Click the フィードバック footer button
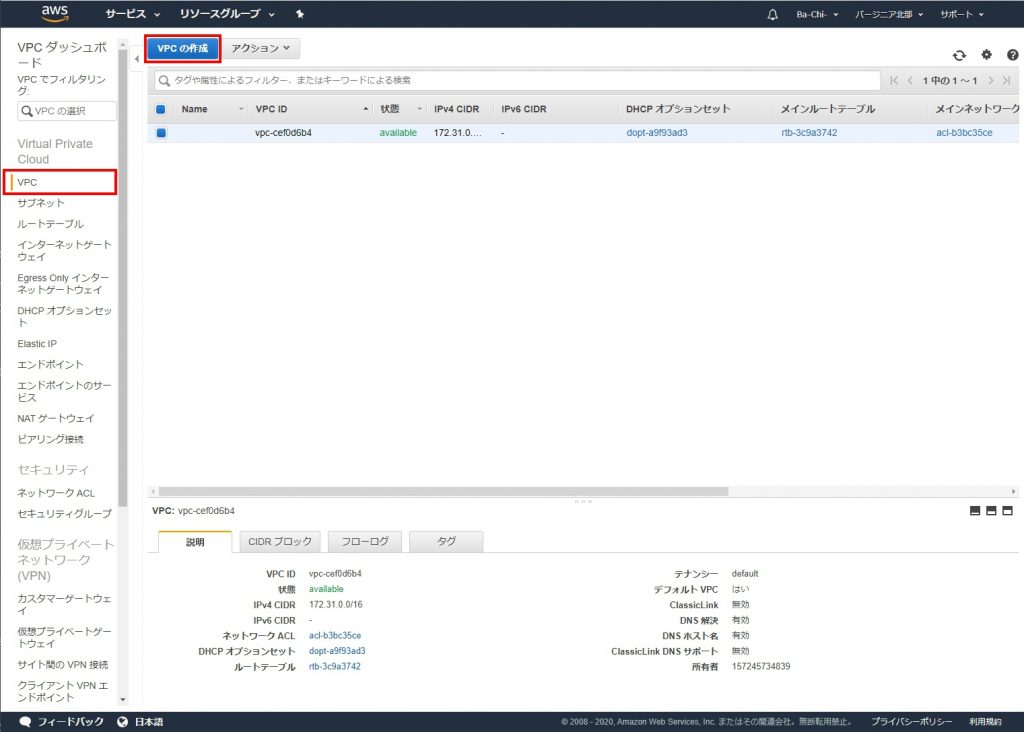 [70, 722]
